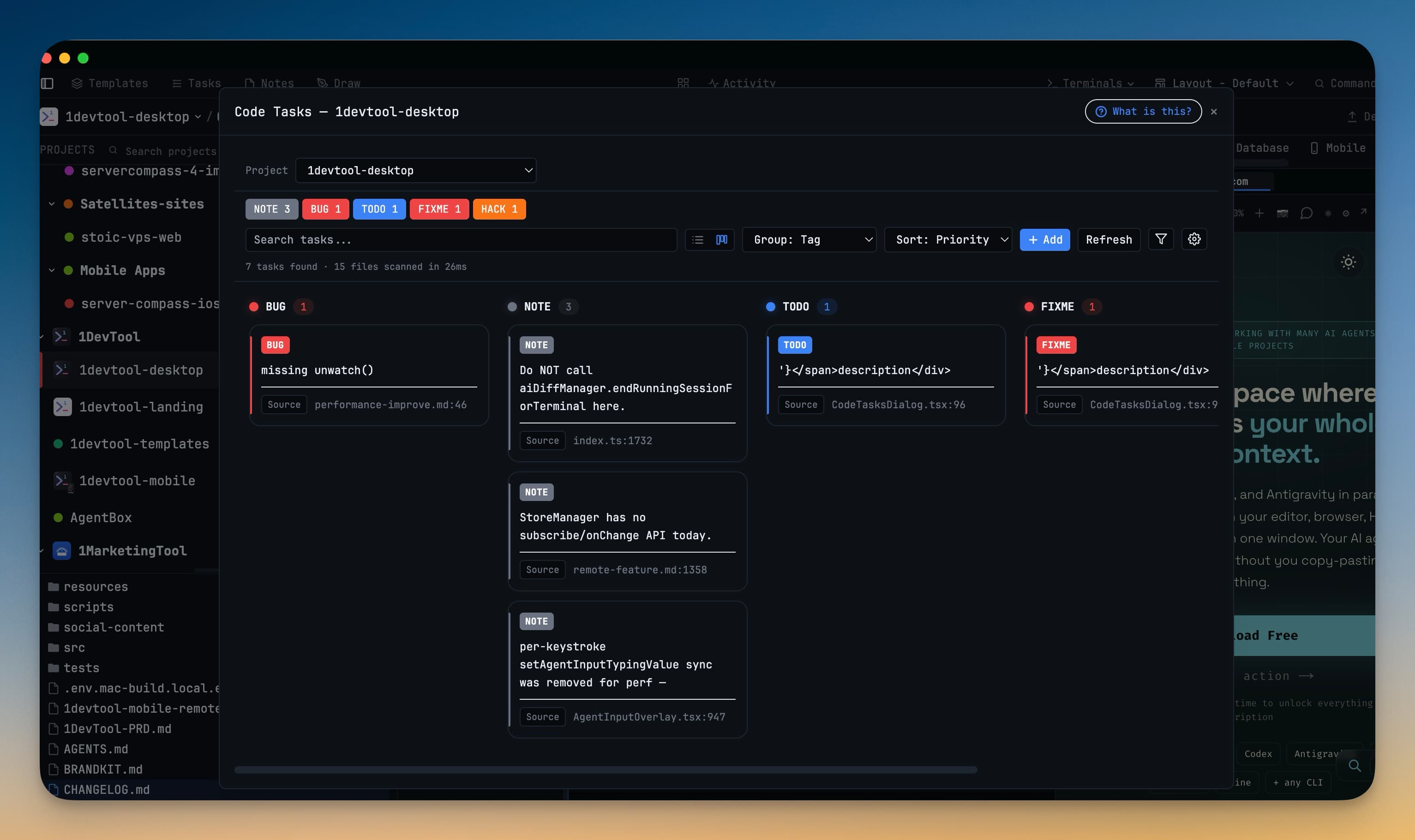
Task: Click the Refresh button
Action: tap(1109, 239)
